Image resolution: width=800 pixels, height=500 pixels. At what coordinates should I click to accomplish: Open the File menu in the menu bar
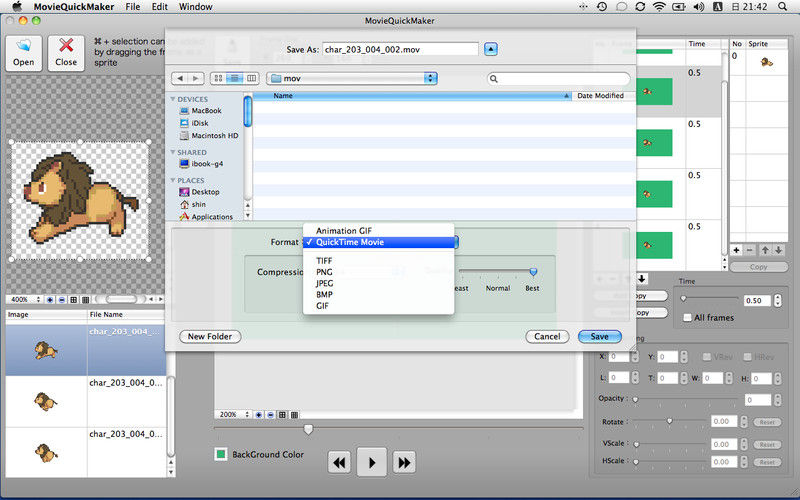pos(133,7)
